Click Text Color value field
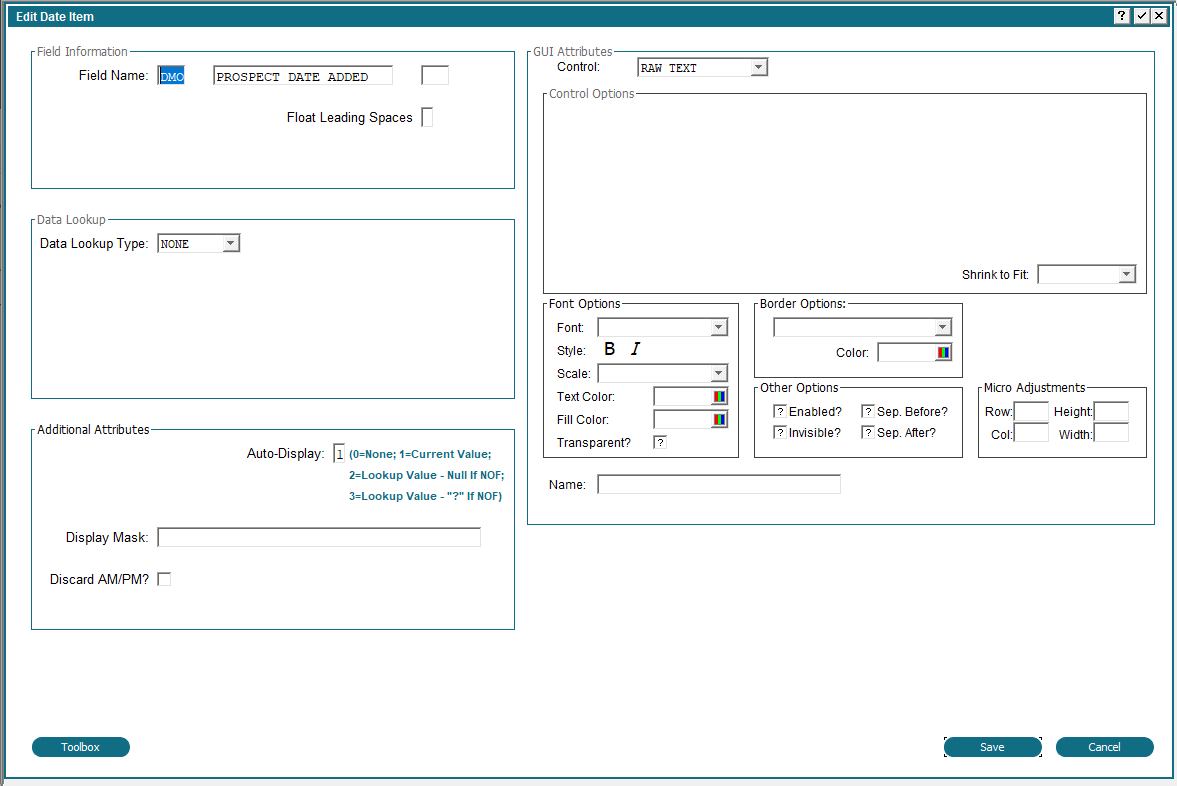Image resolution: width=1177 pixels, height=786 pixels. (682, 396)
